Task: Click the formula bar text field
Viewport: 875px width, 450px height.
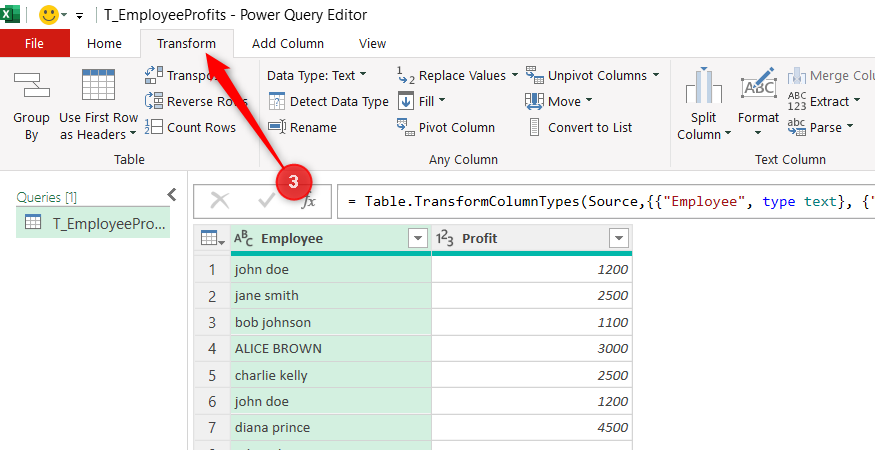Action: pos(606,201)
